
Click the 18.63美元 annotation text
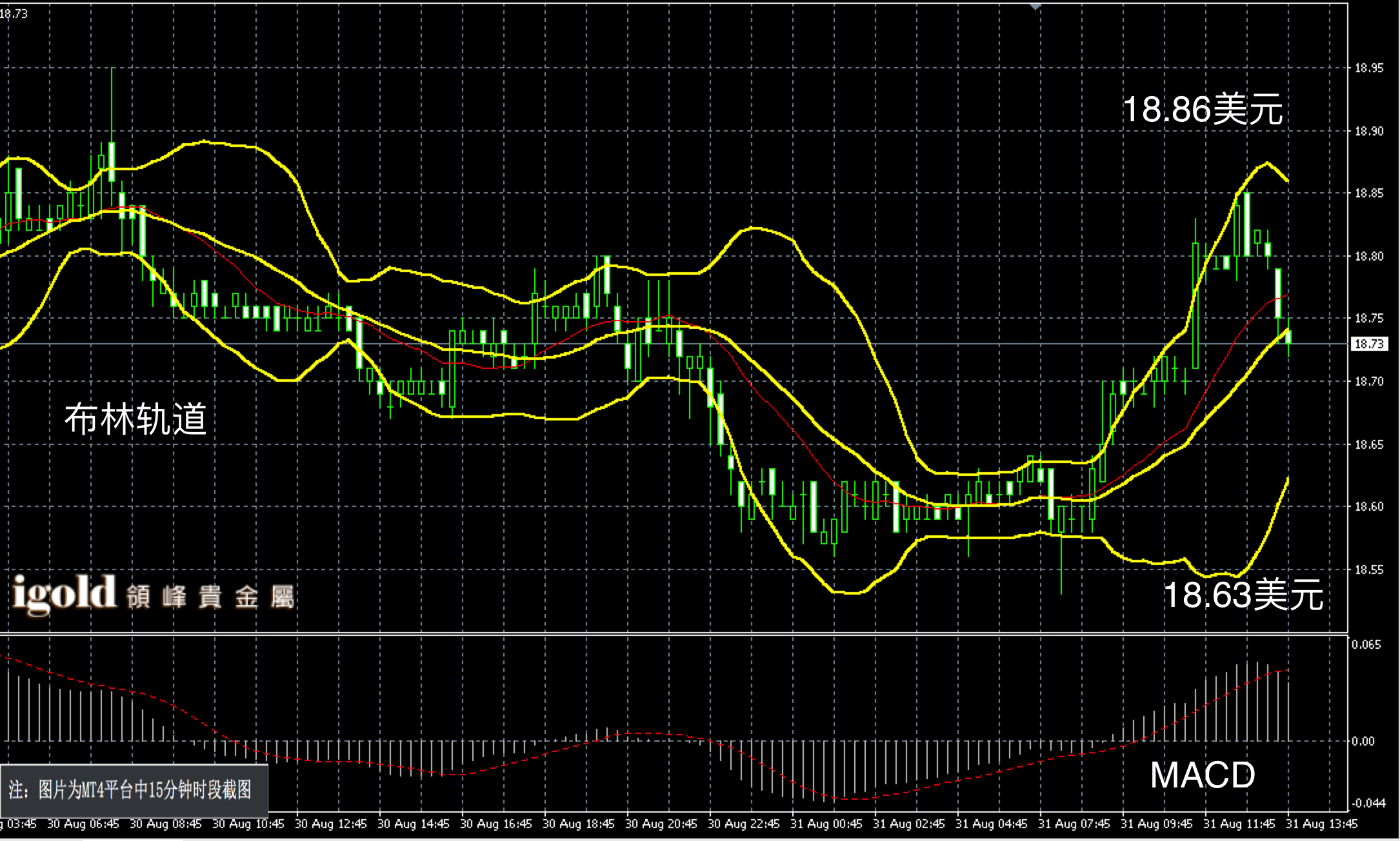click(1243, 595)
